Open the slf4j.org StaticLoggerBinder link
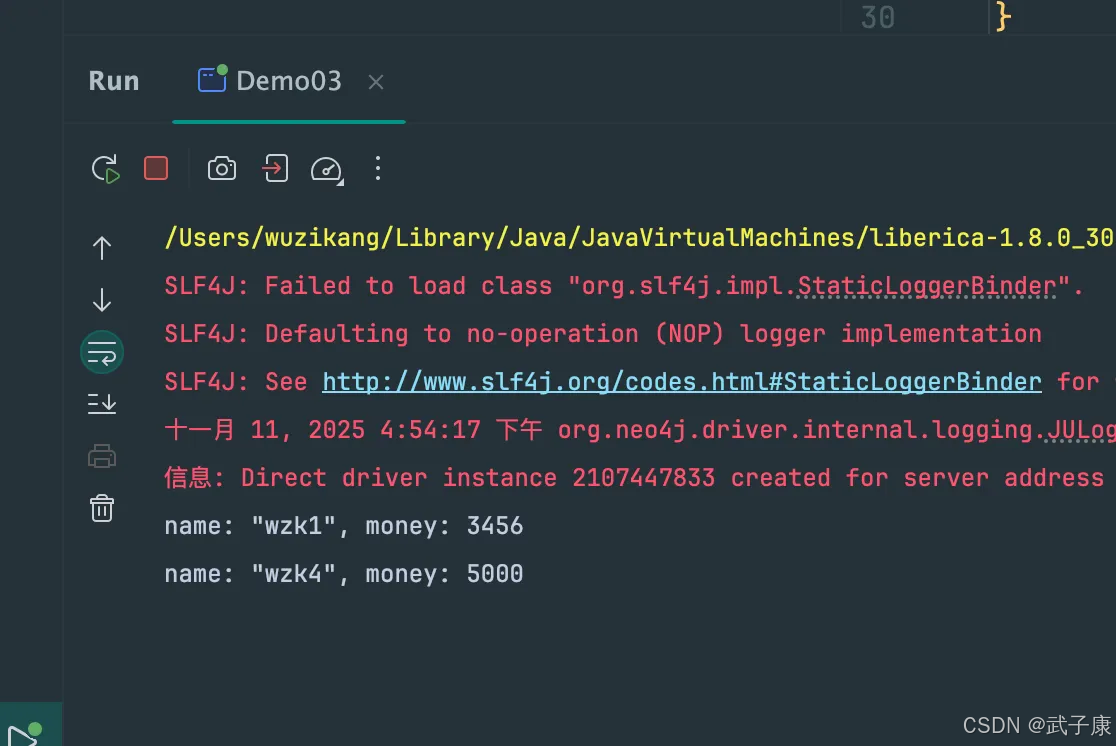The width and height of the screenshot is (1116, 746). (x=681, y=382)
